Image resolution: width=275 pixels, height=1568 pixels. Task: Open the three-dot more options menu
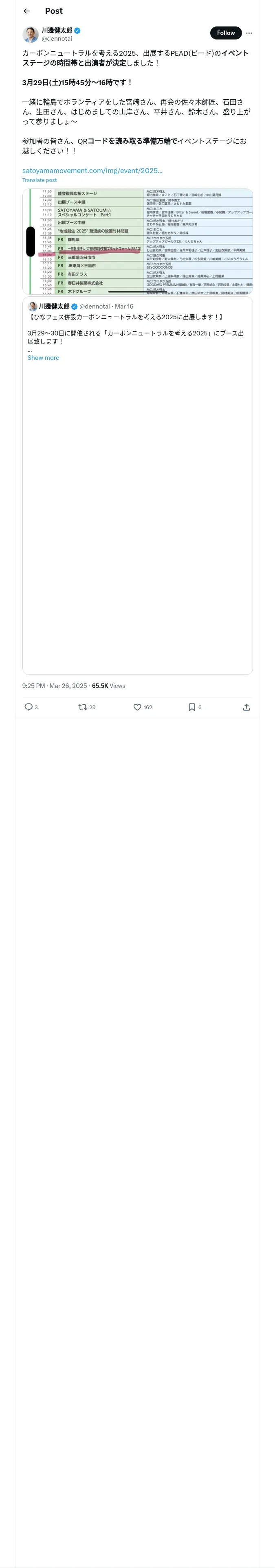coord(249,33)
